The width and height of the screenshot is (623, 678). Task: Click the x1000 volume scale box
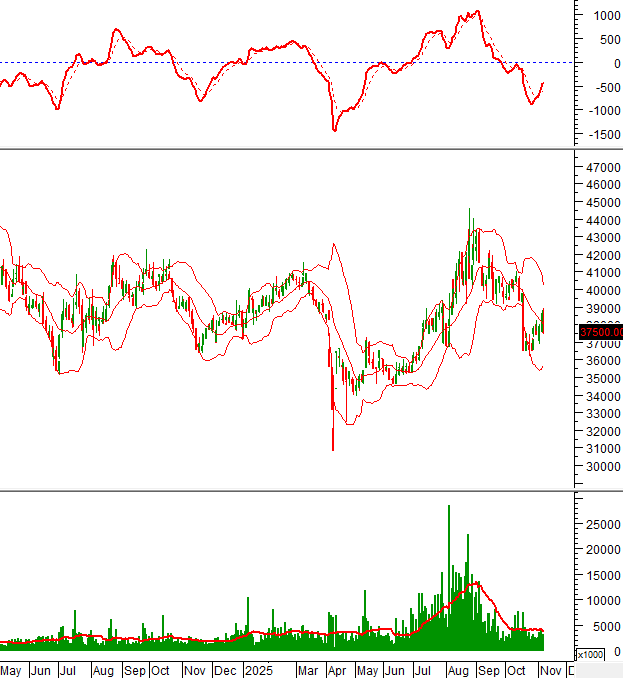pos(590,654)
